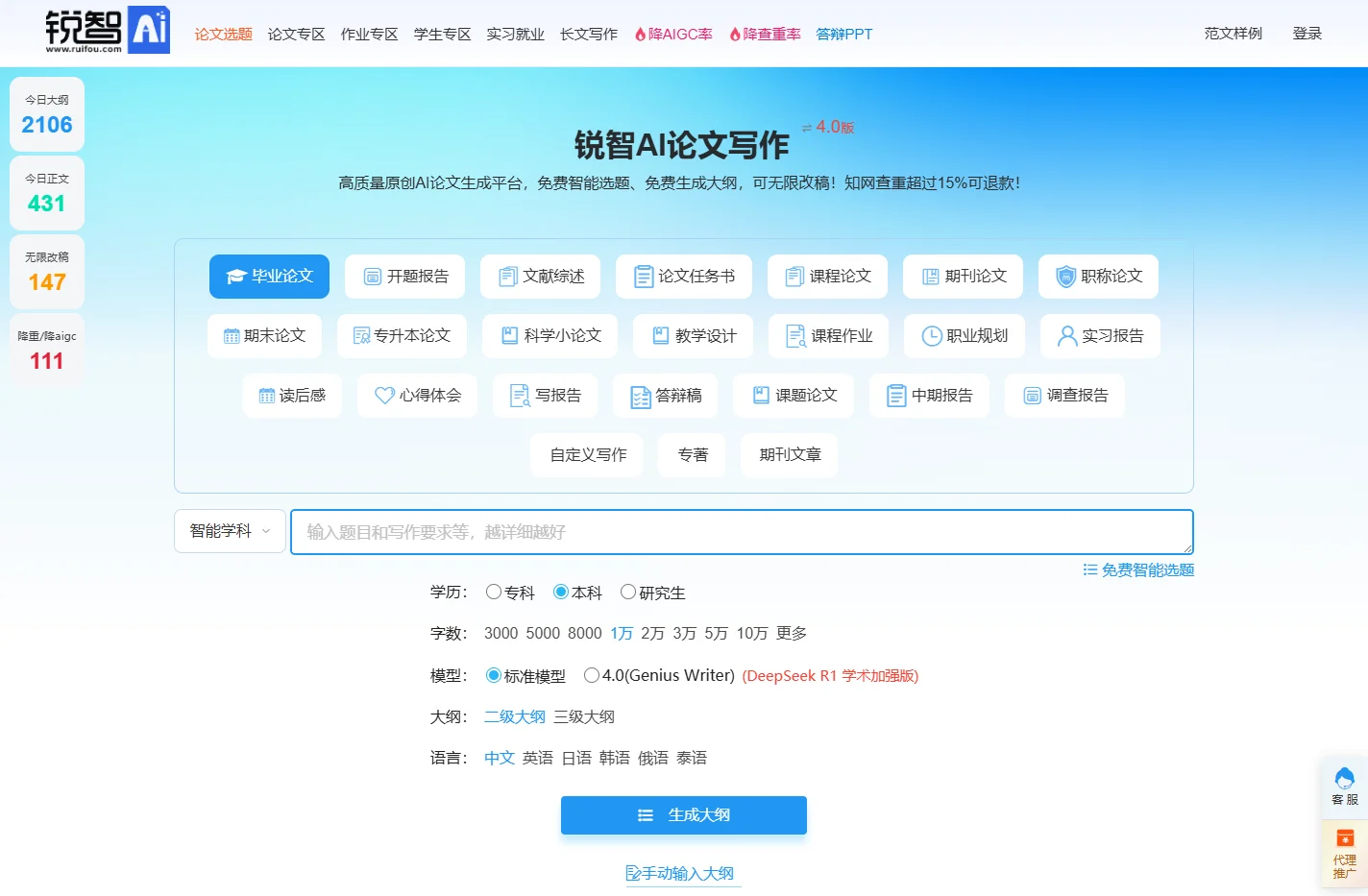Pick 职业规划 clock option
1368x896 pixels.
coord(965,336)
